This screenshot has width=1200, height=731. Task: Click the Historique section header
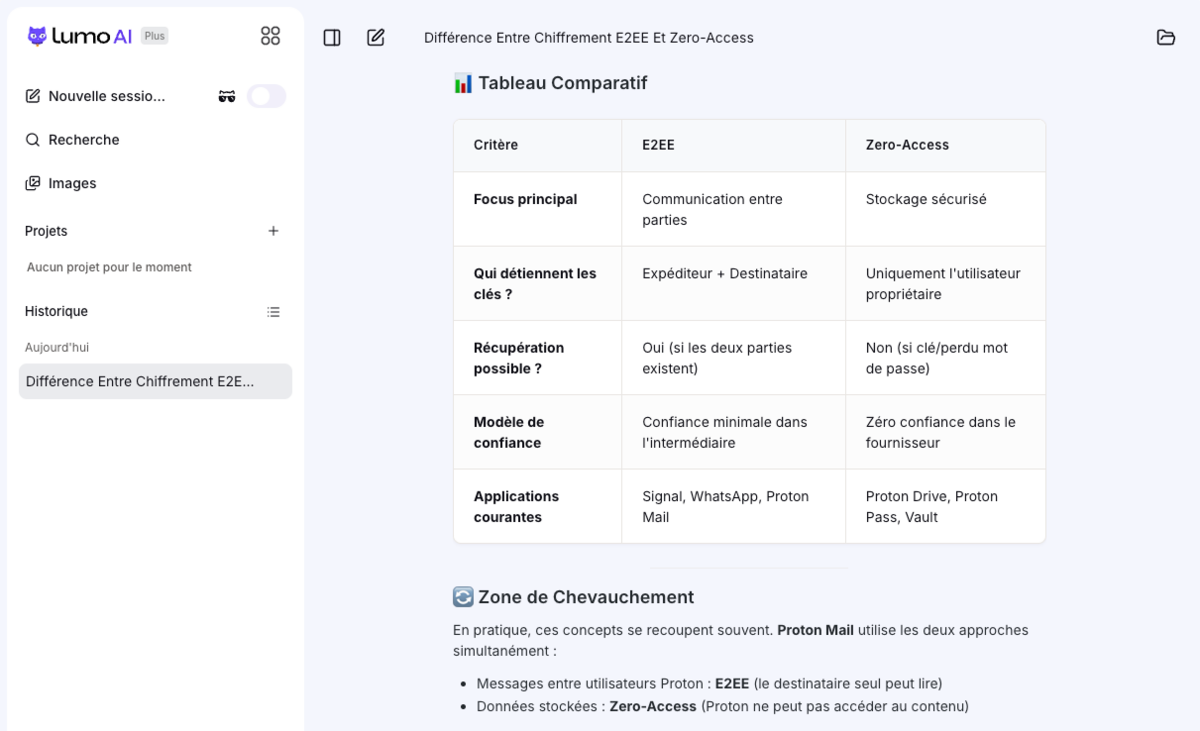[56, 311]
